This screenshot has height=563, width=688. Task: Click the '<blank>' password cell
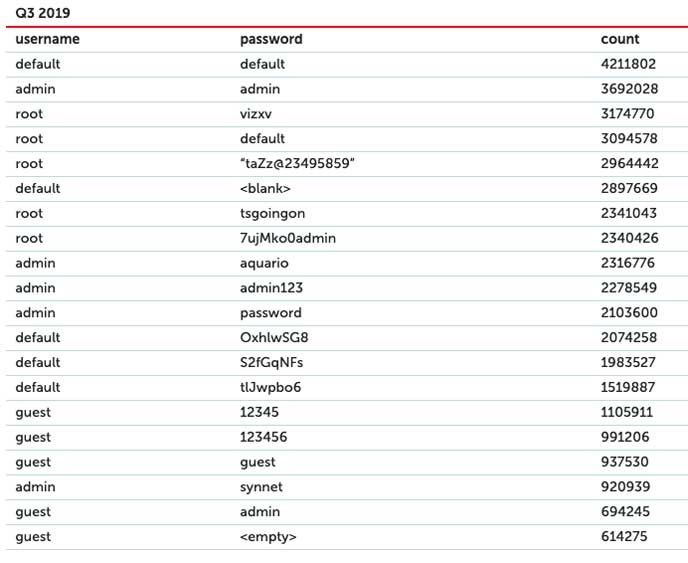(x=265, y=189)
